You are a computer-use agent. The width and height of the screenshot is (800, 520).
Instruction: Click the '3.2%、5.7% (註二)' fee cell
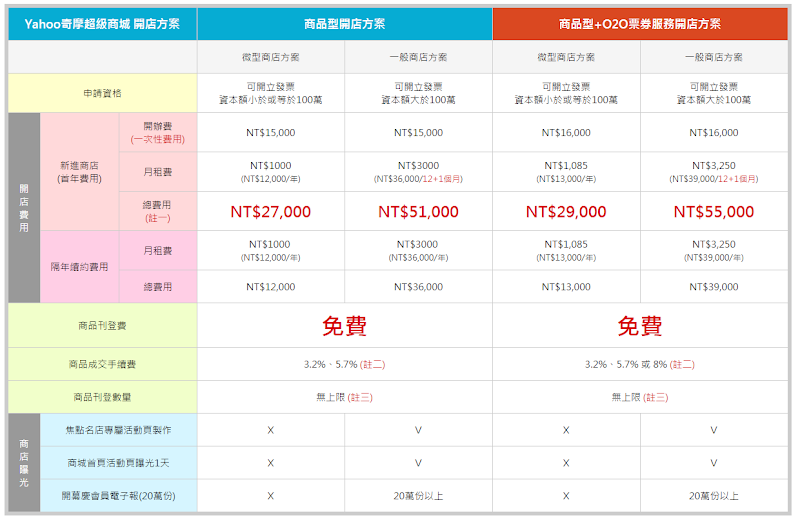[345, 364]
